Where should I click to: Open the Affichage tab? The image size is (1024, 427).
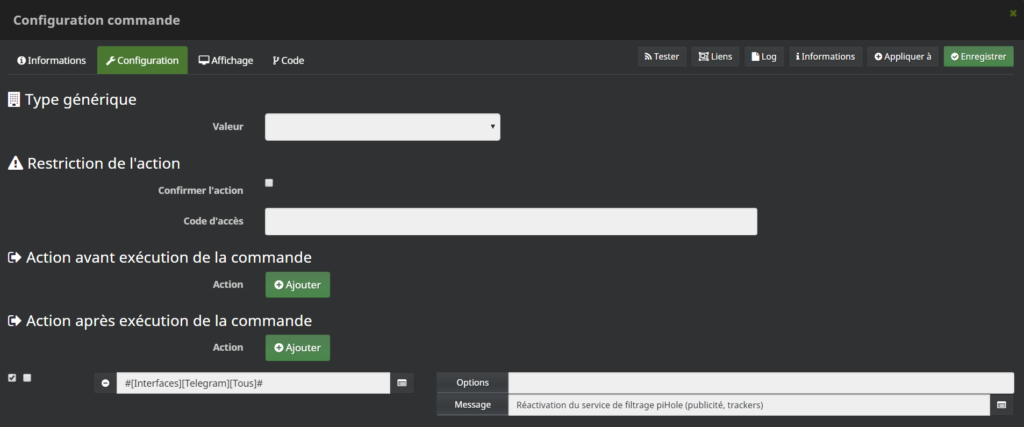coord(226,60)
